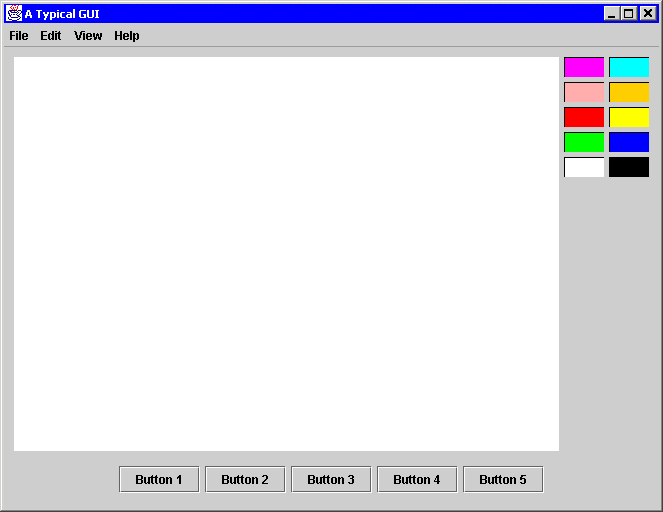Activate Button 3
The image size is (663, 512).
click(331, 480)
